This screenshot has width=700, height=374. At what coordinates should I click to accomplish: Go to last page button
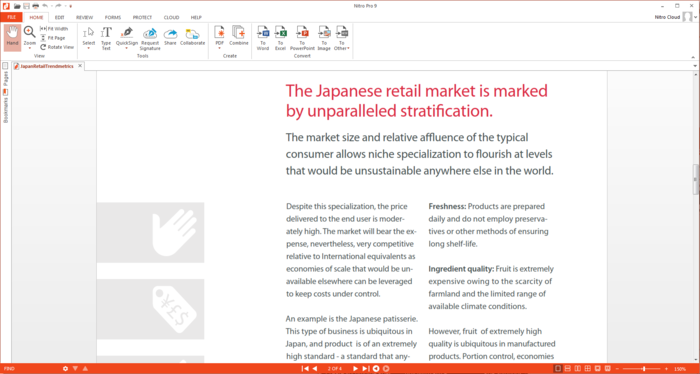365,369
